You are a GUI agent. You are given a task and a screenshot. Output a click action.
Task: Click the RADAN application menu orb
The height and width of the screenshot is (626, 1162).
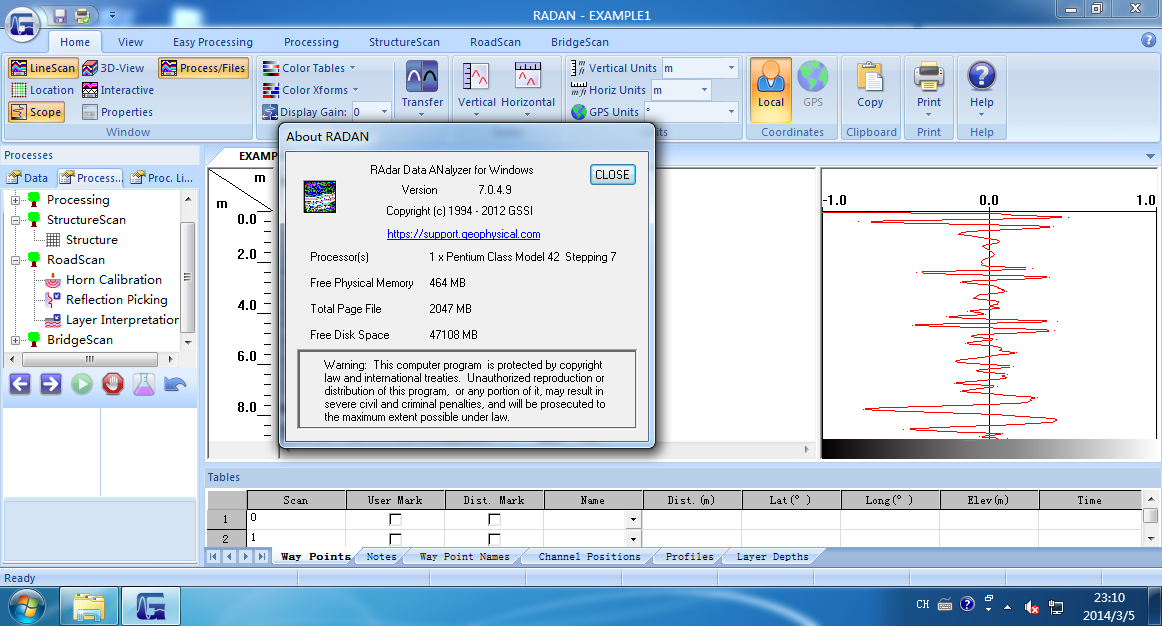(x=23, y=22)
